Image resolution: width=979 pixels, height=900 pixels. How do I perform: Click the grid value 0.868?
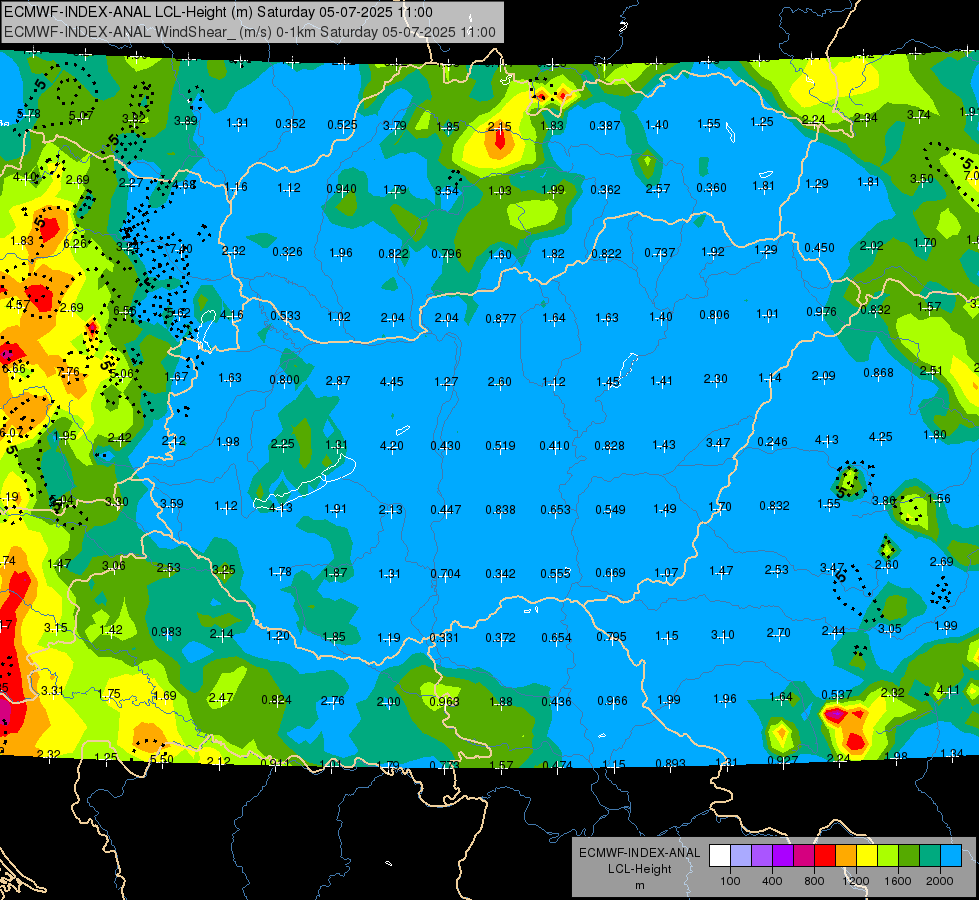[x=878, y=373]
